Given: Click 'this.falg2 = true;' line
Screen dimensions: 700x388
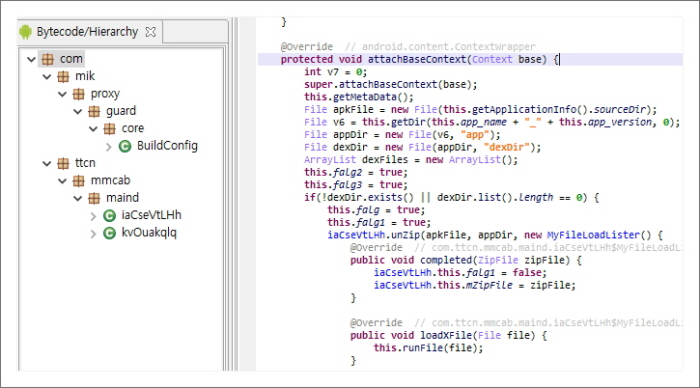Looking at the screenshot, I should (x=356, y=172).
